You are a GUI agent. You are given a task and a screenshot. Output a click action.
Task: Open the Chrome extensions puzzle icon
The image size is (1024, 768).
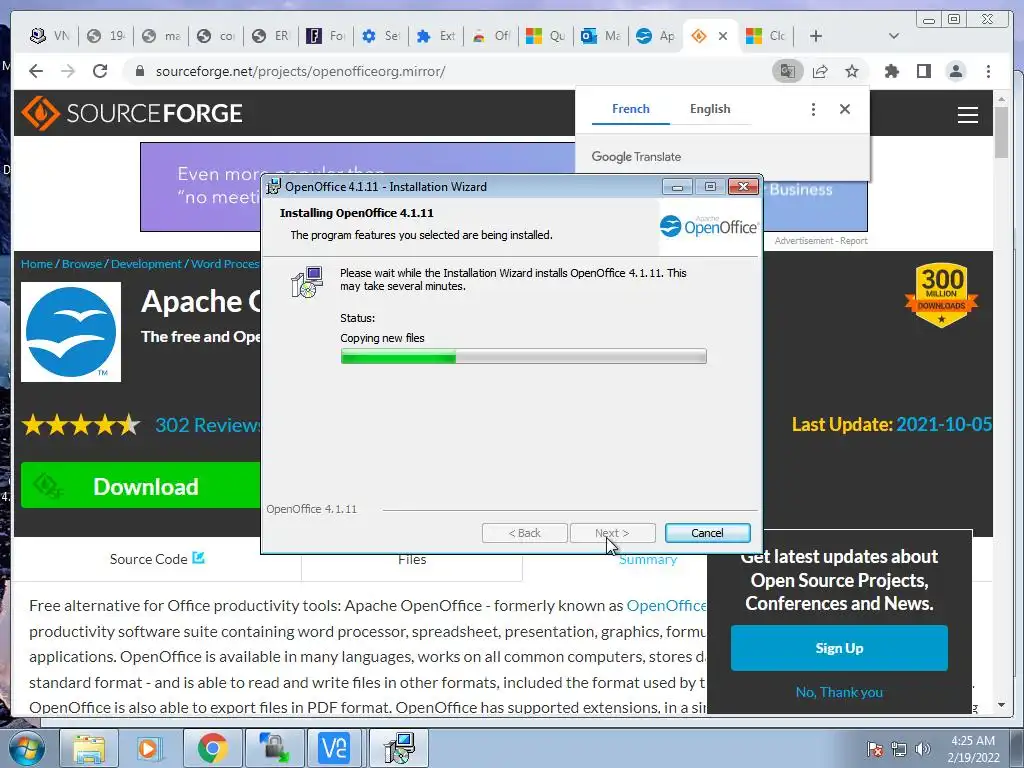click(x=891, y=71)
